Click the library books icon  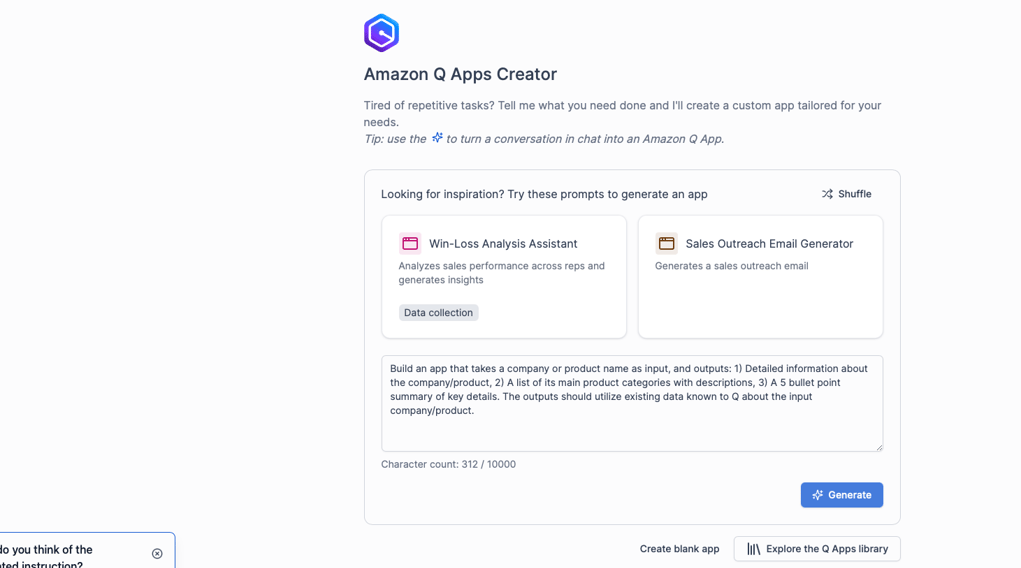click(x=753, y=549)
